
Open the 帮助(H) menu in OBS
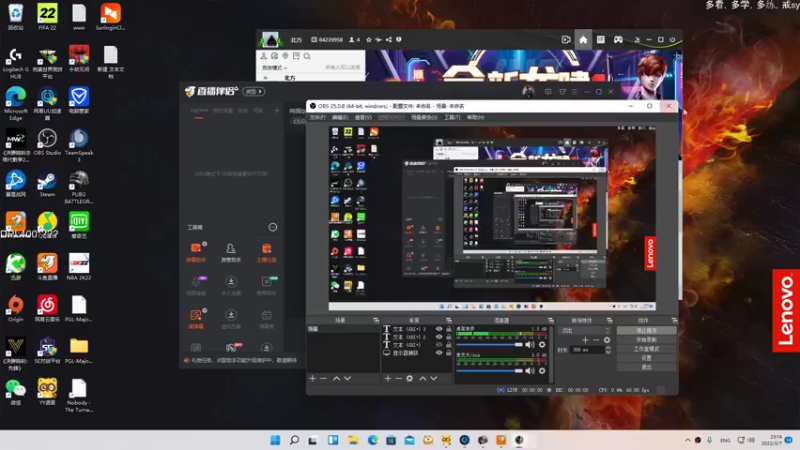476,117
